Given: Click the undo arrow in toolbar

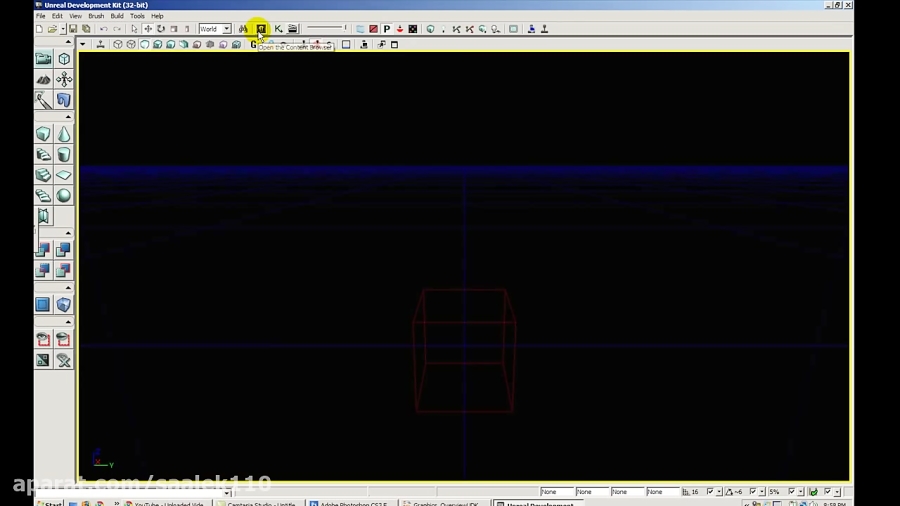Looking at the screenshot, I should coord(103,29).
